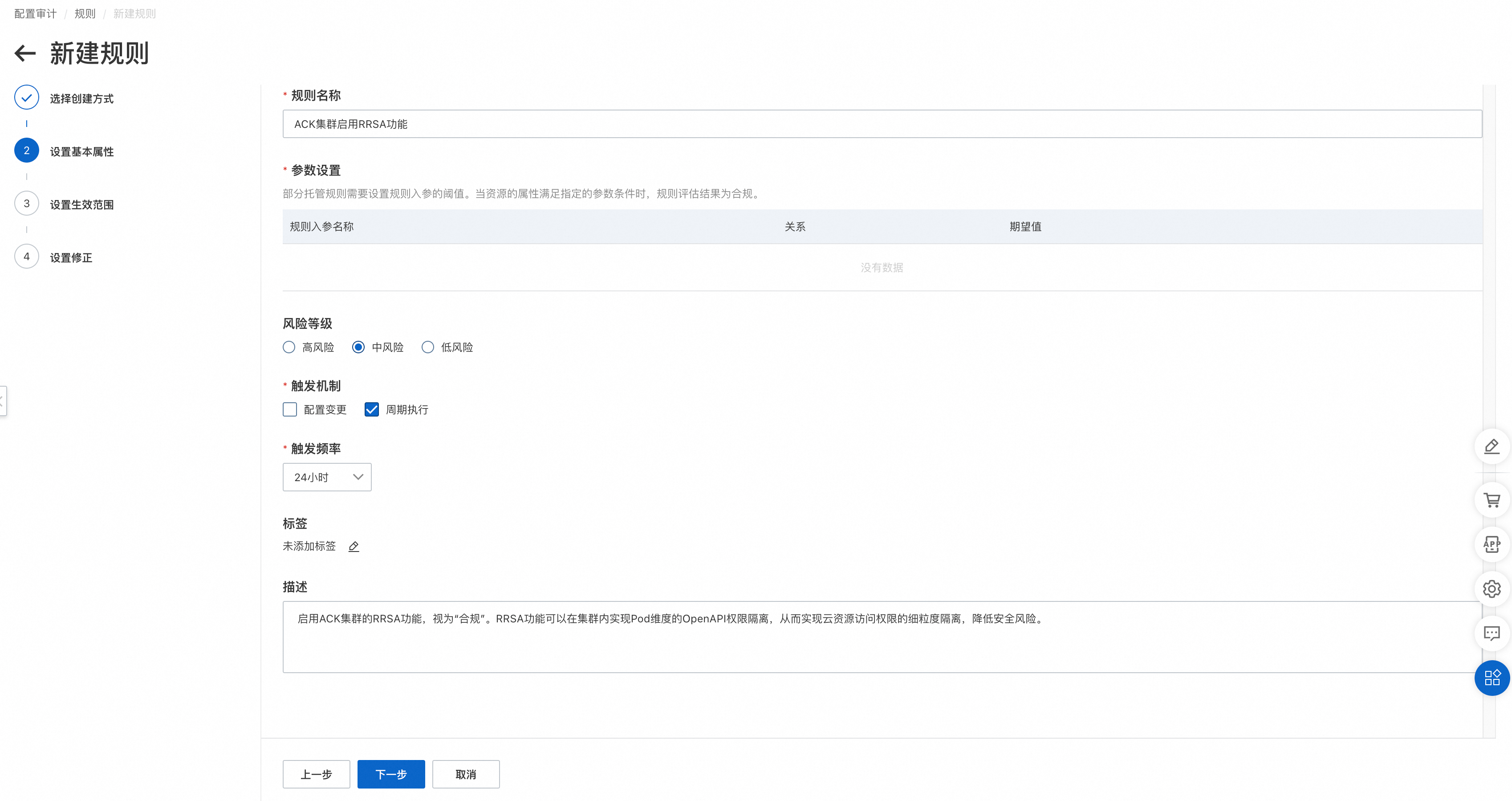
Task: Enable the 配置变更 checkbox
Action: click(290, 409)
